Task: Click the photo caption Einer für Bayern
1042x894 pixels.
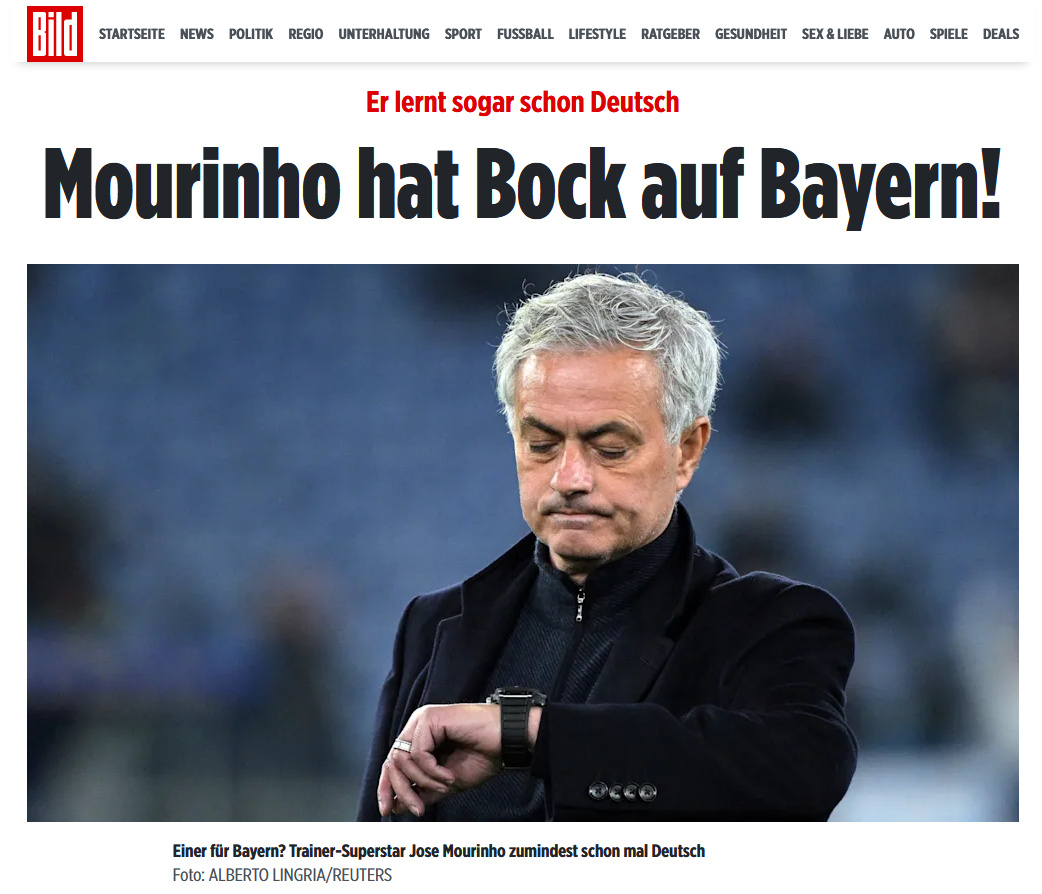Action: [439, 851]
